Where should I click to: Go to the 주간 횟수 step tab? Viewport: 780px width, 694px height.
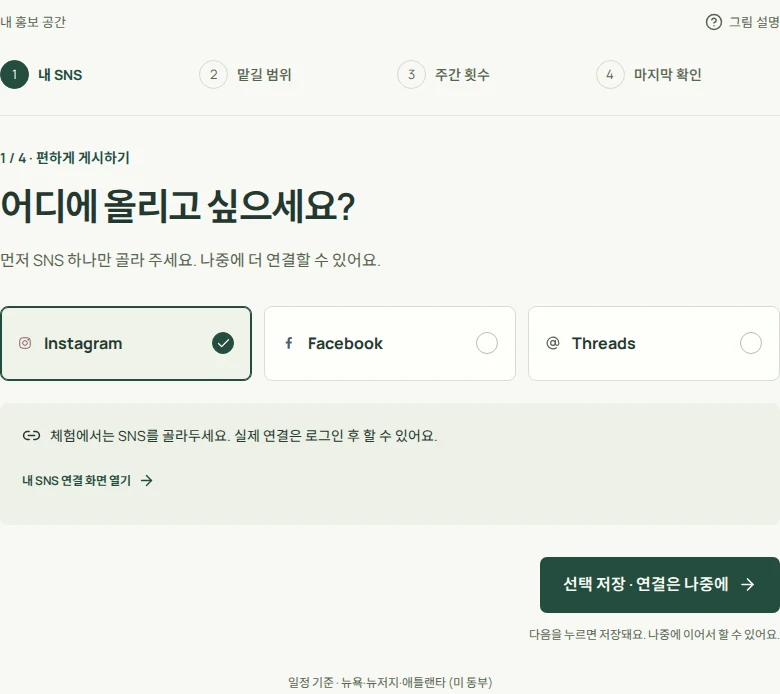[444, 75]
